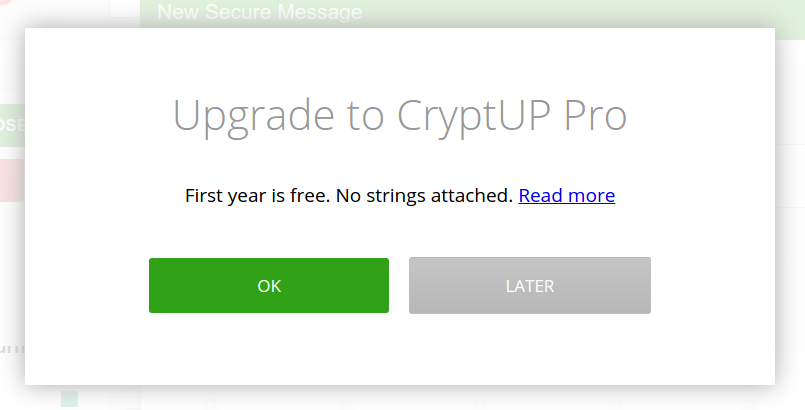The height and width of the screenshot is (410, 805).
Task: Click the First year is free text
Action: point(257,196)
